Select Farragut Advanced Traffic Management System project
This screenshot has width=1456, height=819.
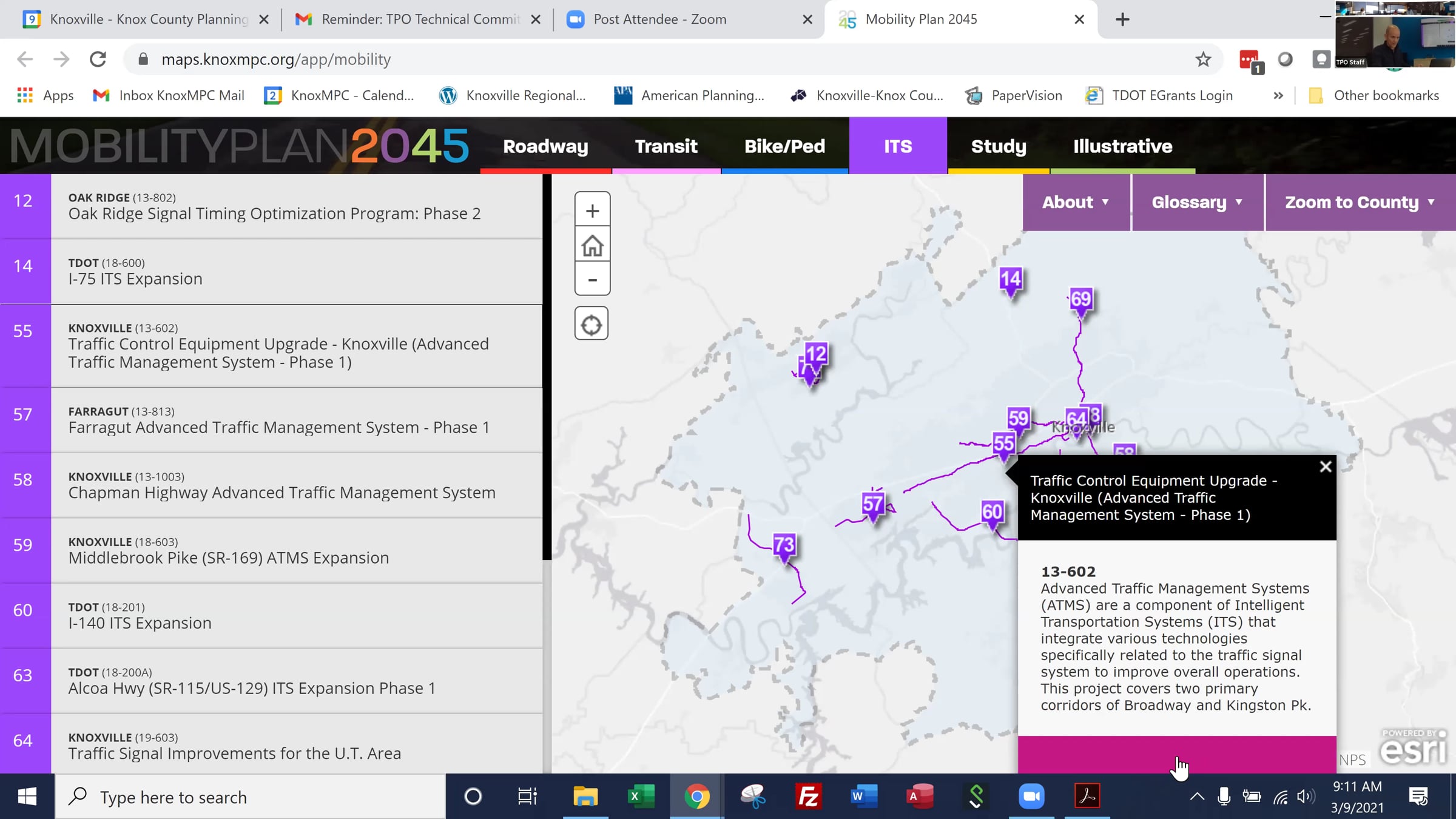tap(271, 420)
